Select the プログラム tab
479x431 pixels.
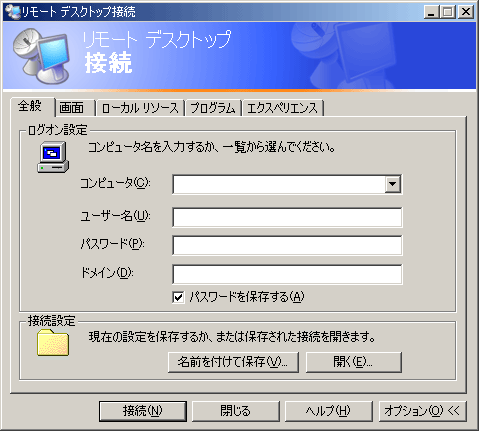point(213,108)
